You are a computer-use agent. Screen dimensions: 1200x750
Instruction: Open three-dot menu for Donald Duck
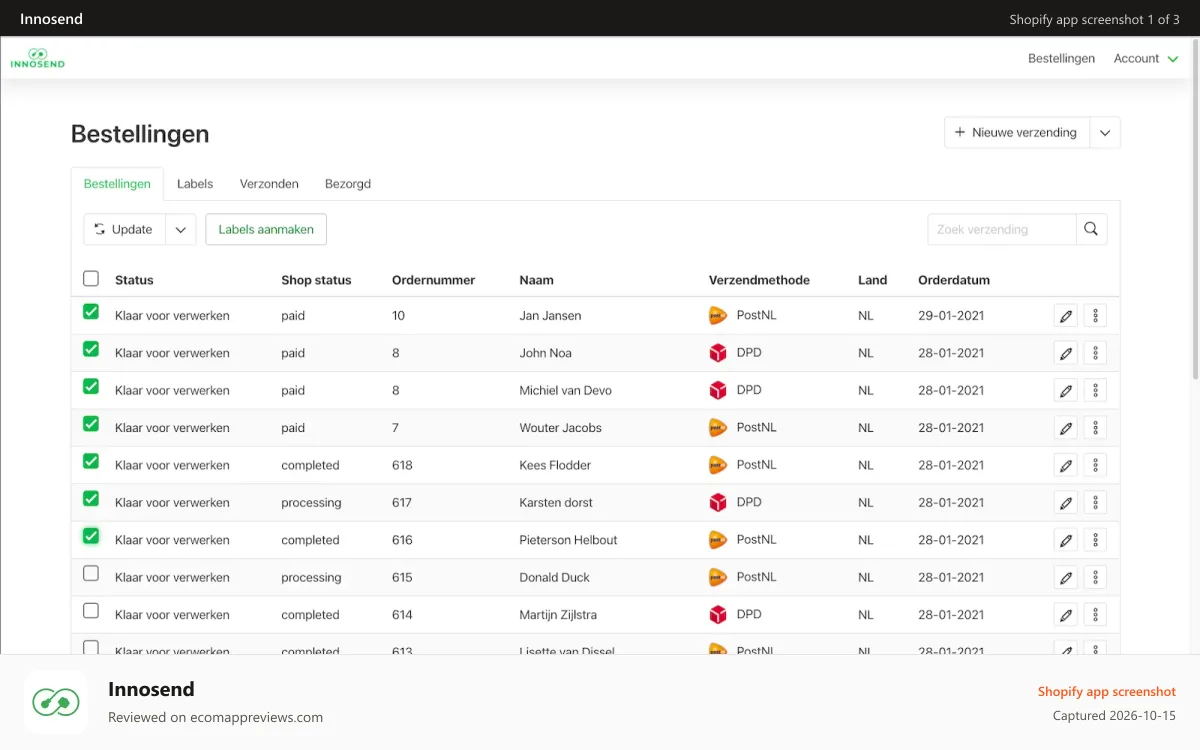tap(1096, 578)
